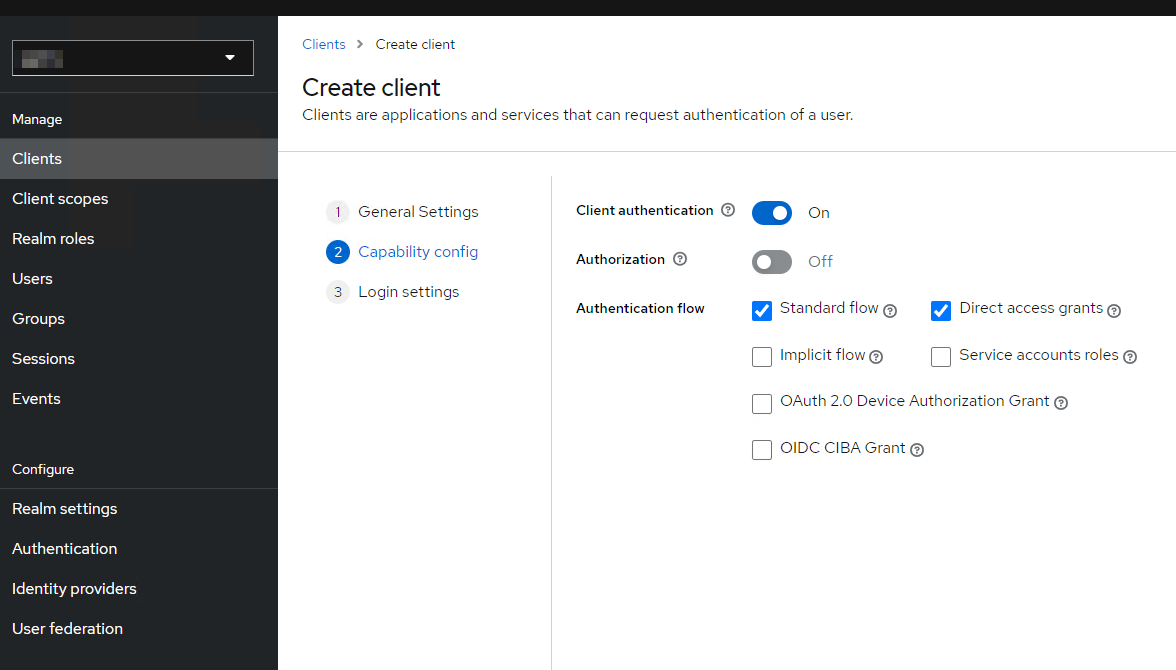1176x670 pixels.
Task: Enable the Authorization toggle
Action: click(x=772, y=262)
